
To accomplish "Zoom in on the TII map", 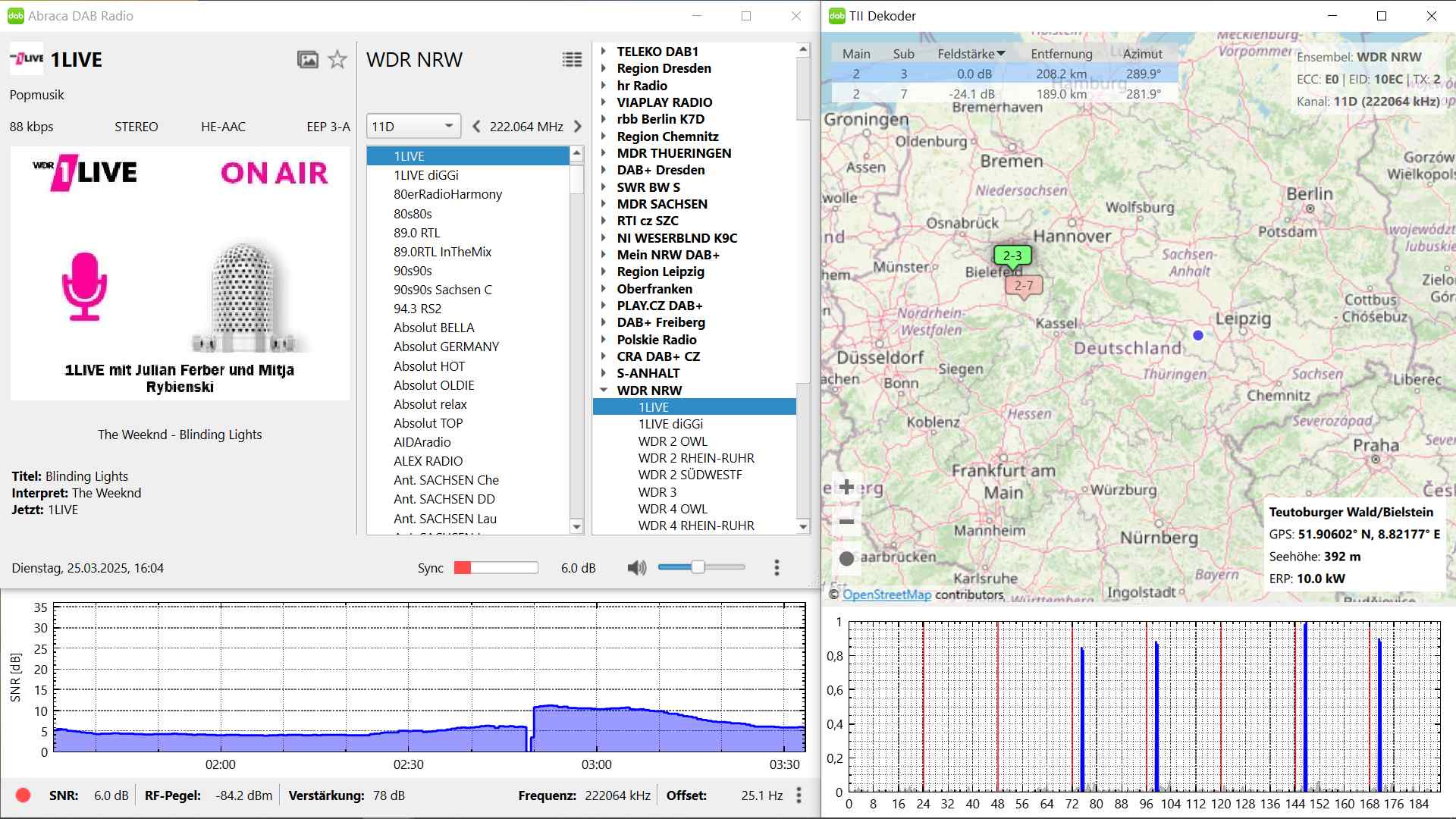I will point(847,487).
